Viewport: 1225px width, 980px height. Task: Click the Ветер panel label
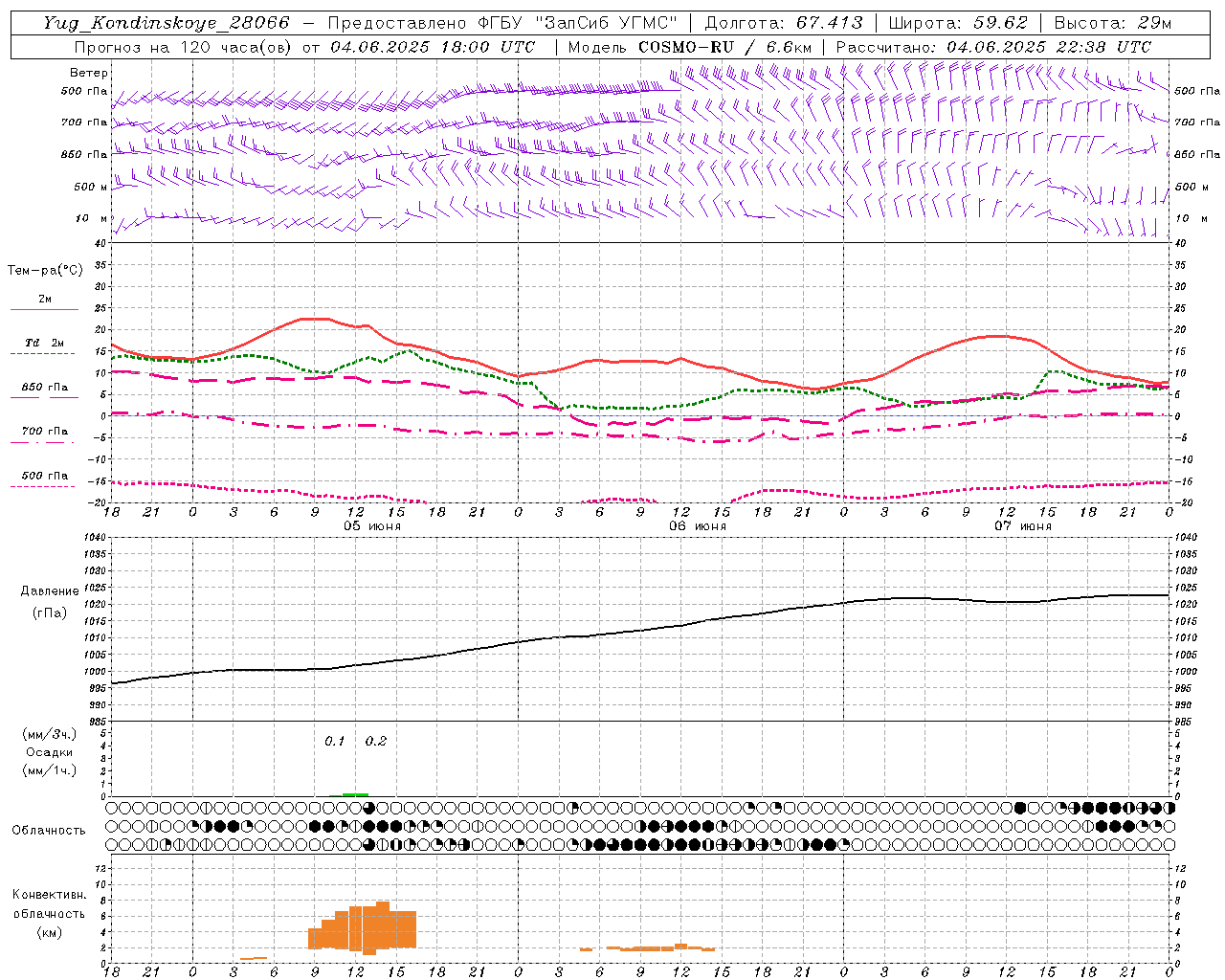(88, 73)
